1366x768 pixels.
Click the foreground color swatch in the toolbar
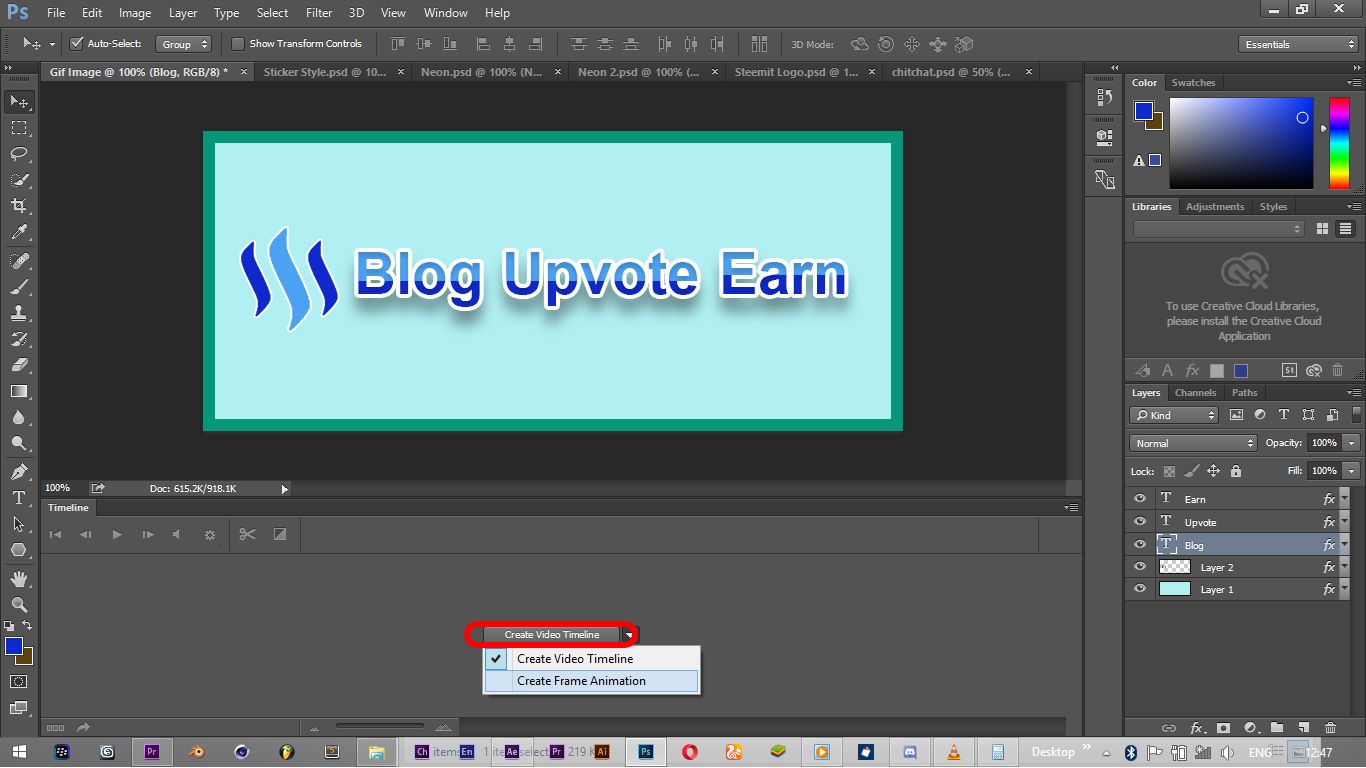point(14,646)
